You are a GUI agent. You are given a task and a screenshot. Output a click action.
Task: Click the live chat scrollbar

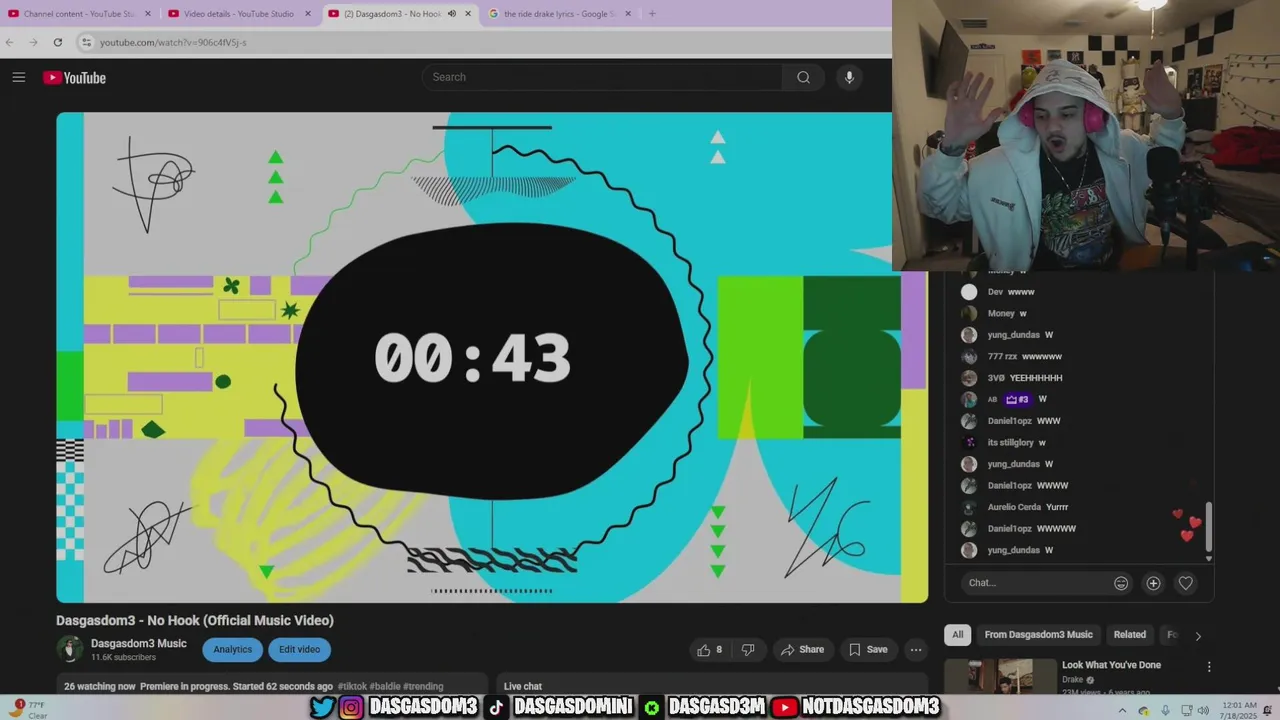(1208, 527)
